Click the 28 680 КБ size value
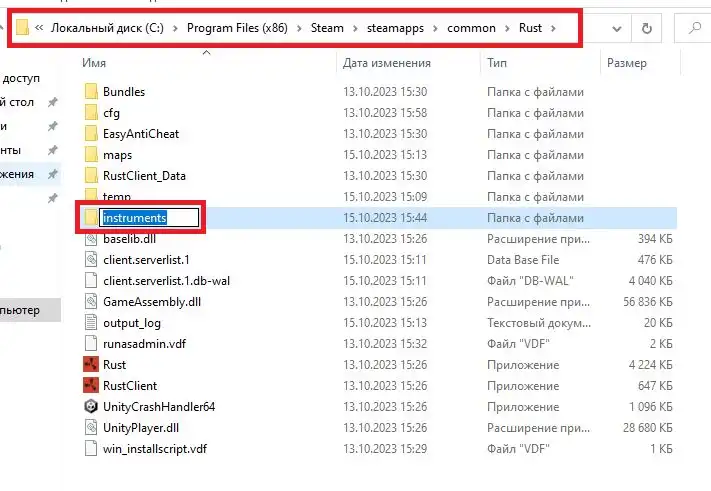The width and height of the screenshot is (711, 491). [x=648, y=428]
